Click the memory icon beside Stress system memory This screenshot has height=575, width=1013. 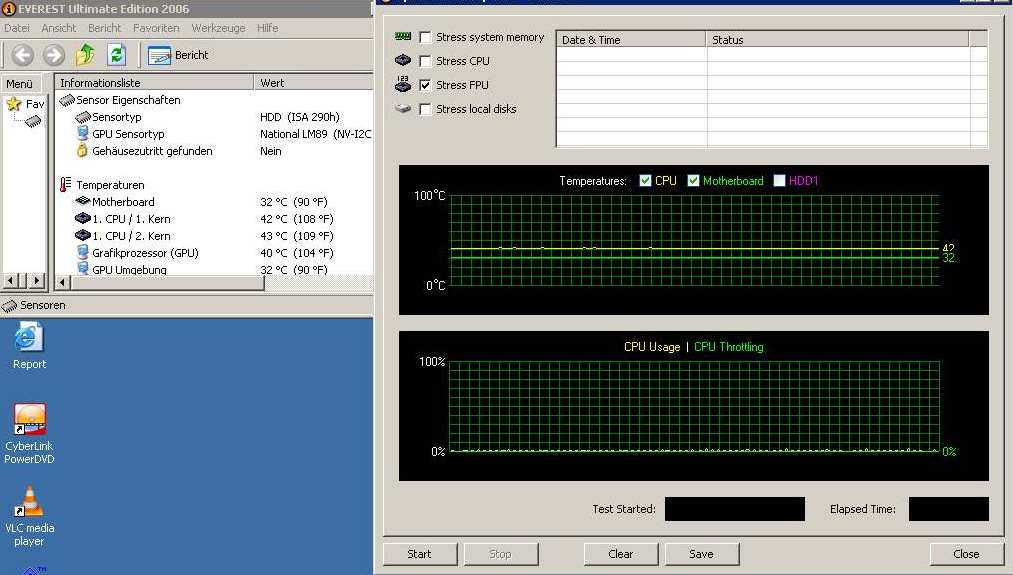[x=403, y=37]
